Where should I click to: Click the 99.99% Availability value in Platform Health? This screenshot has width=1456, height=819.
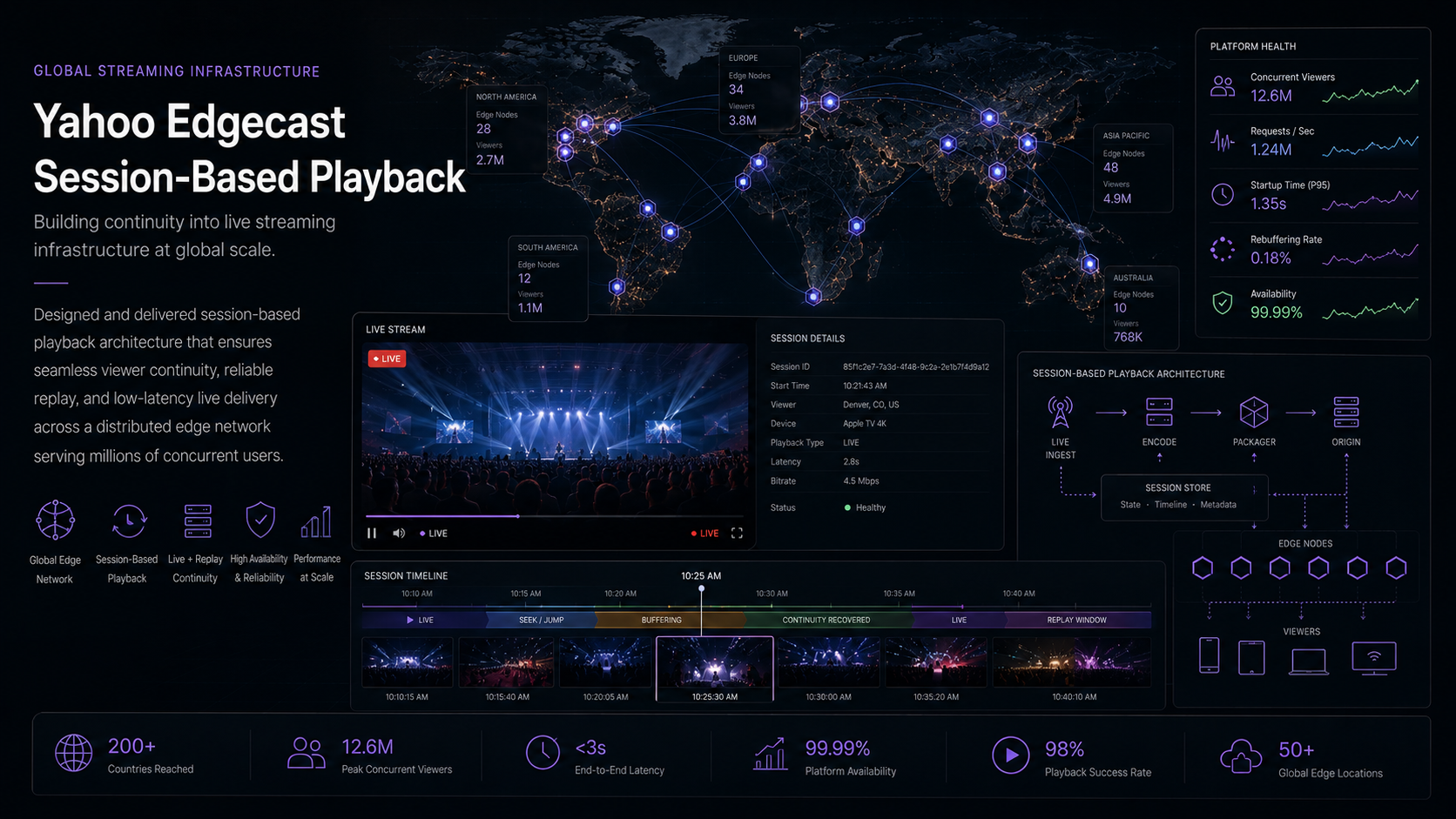pyautogui.click(x=1277, y=312)
